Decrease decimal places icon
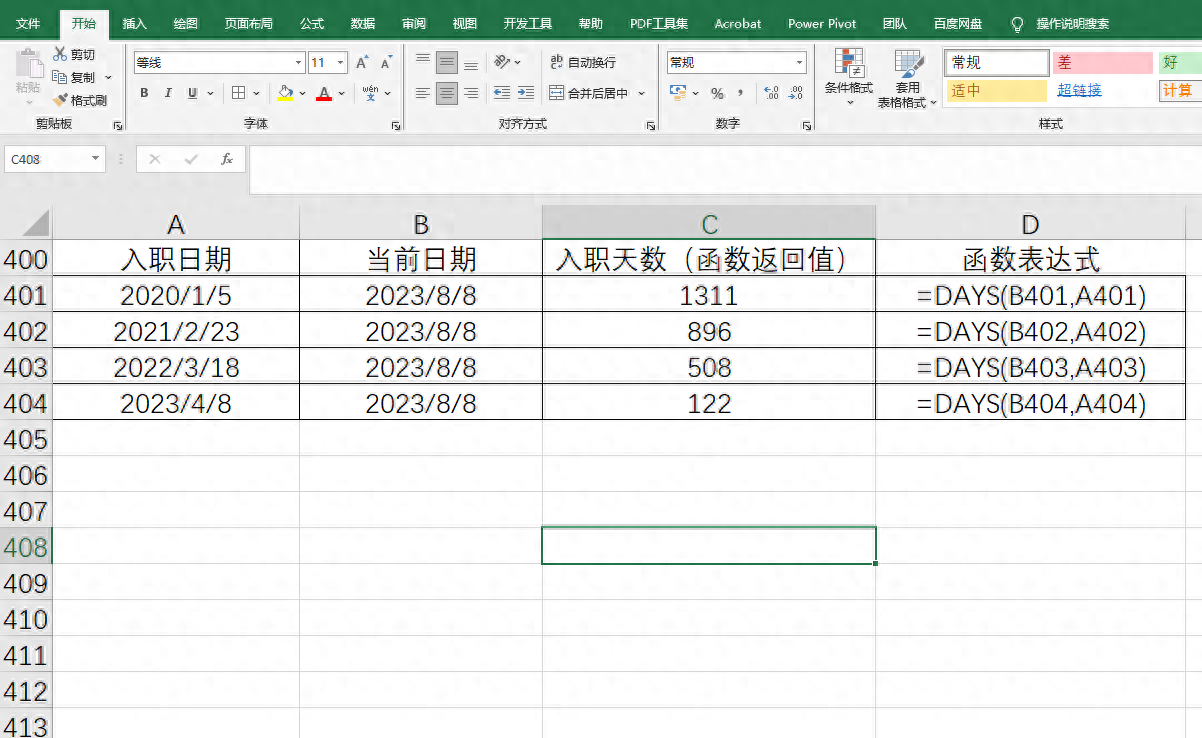1202x738 pixels. 795,93
